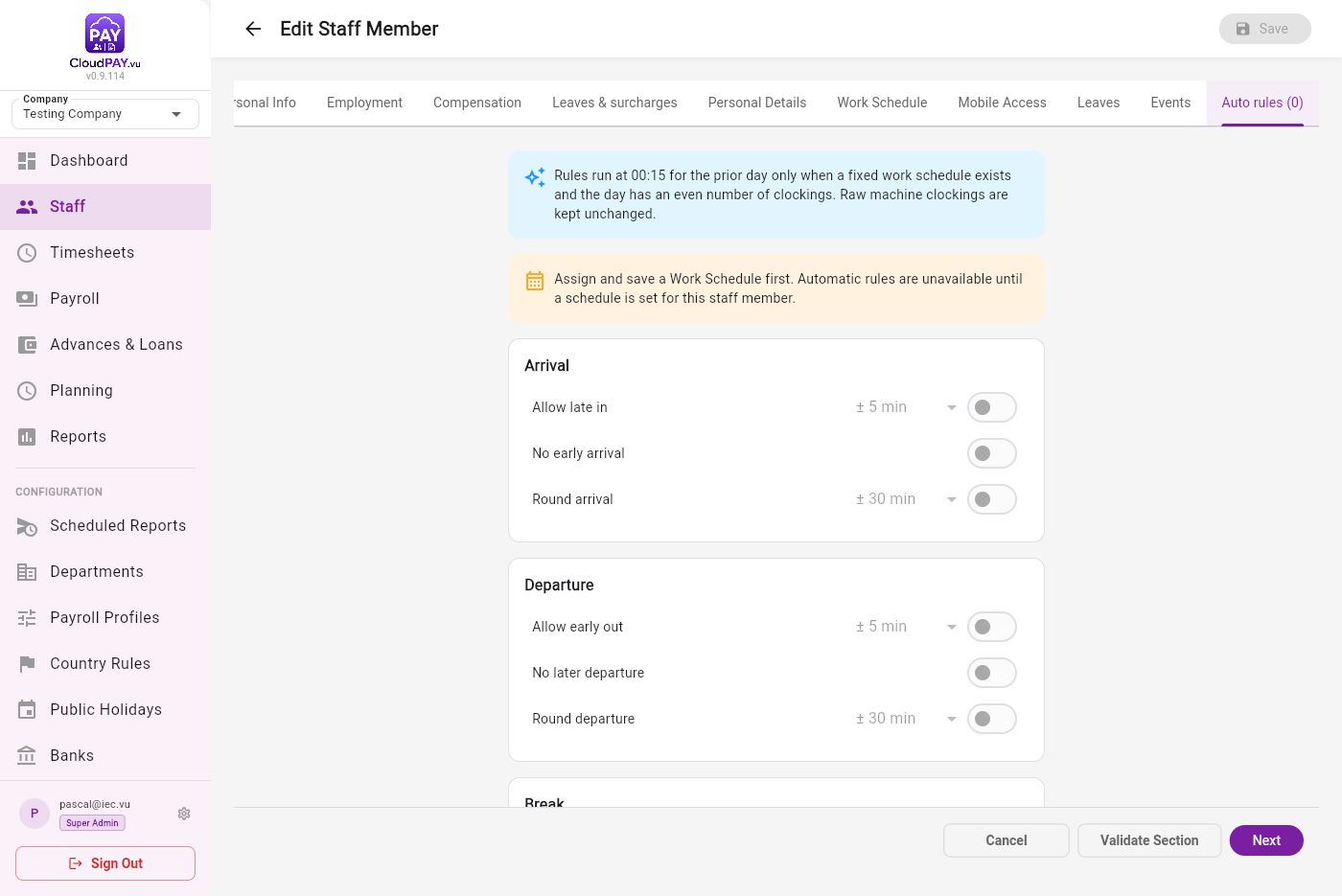
Task: Toggle the Allow late in switch
Action: point(991,407)
